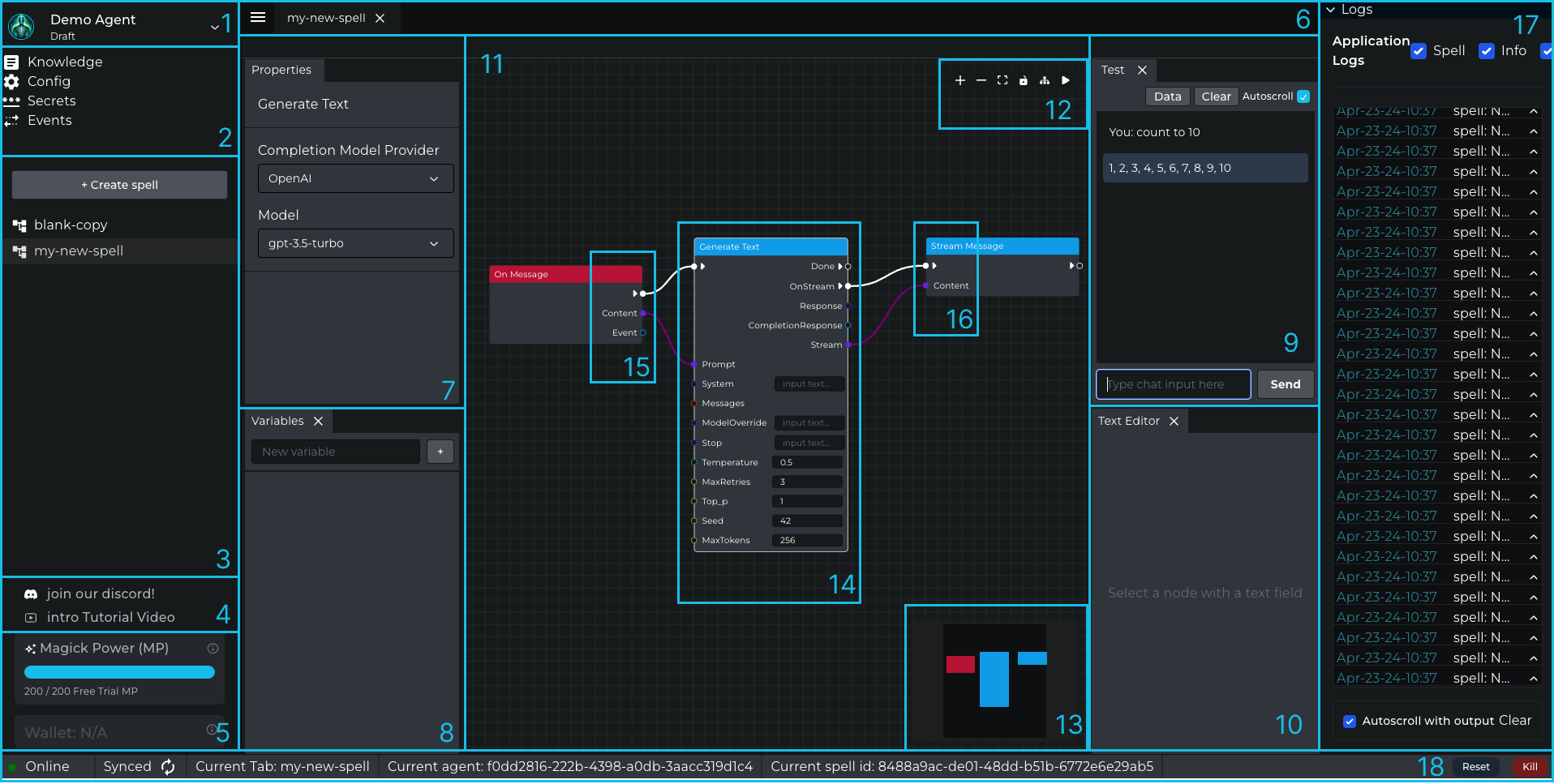Viewport: 1554px width, 784px height.
Task: Select the Stream Message node header
Action: point(1002,246)
